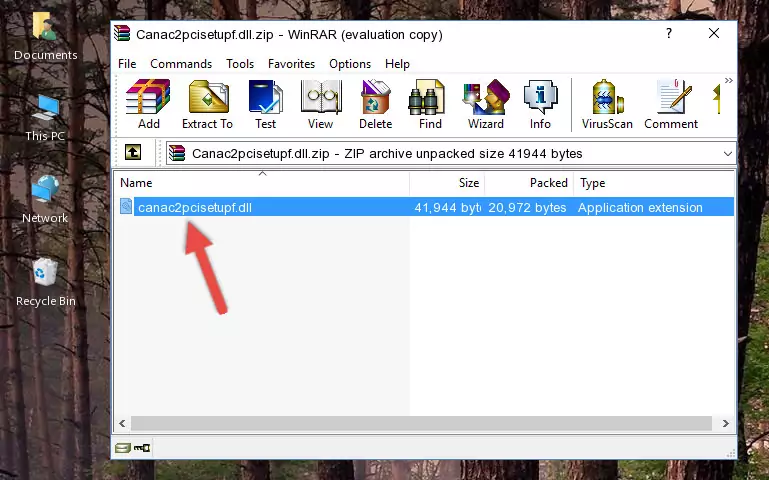The height and width of the screenshot is (480, 769).
Task: Run the Test archive tool
Action: [x=265, y=104]
